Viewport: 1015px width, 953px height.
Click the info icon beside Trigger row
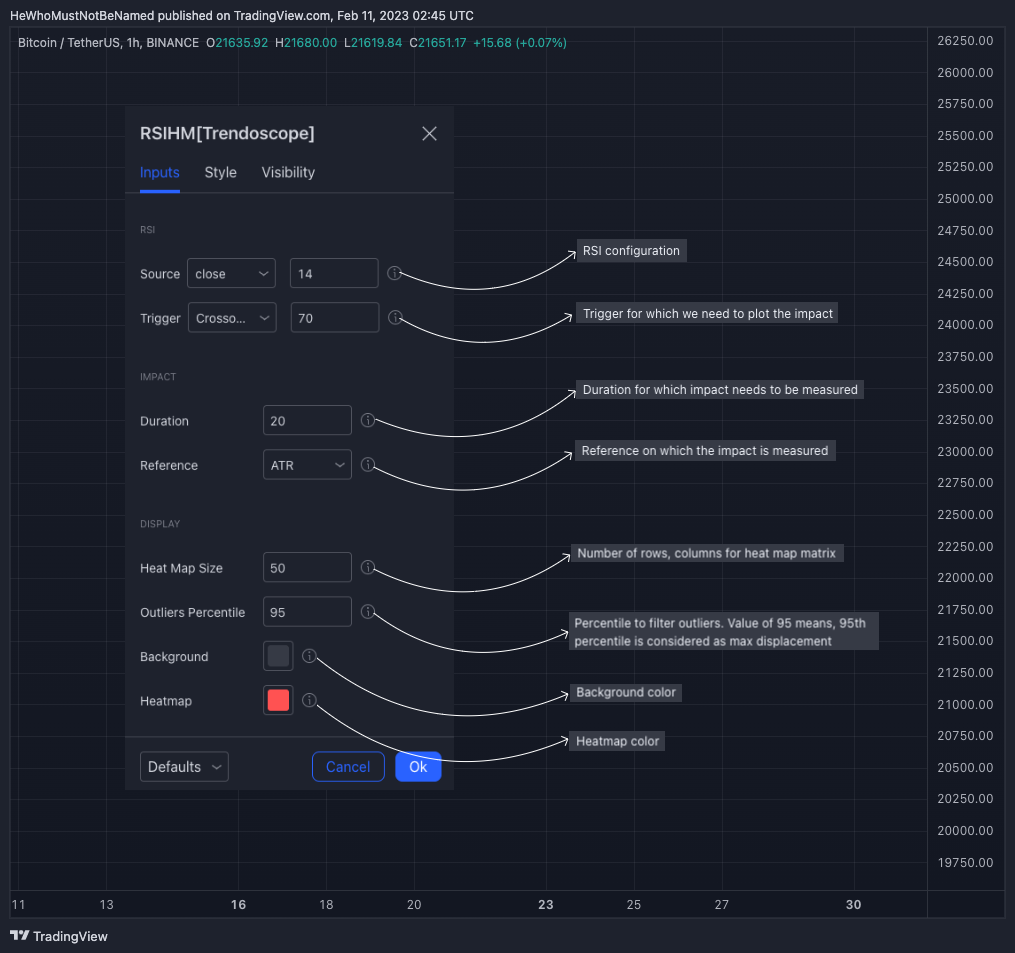tap(395, 317)
